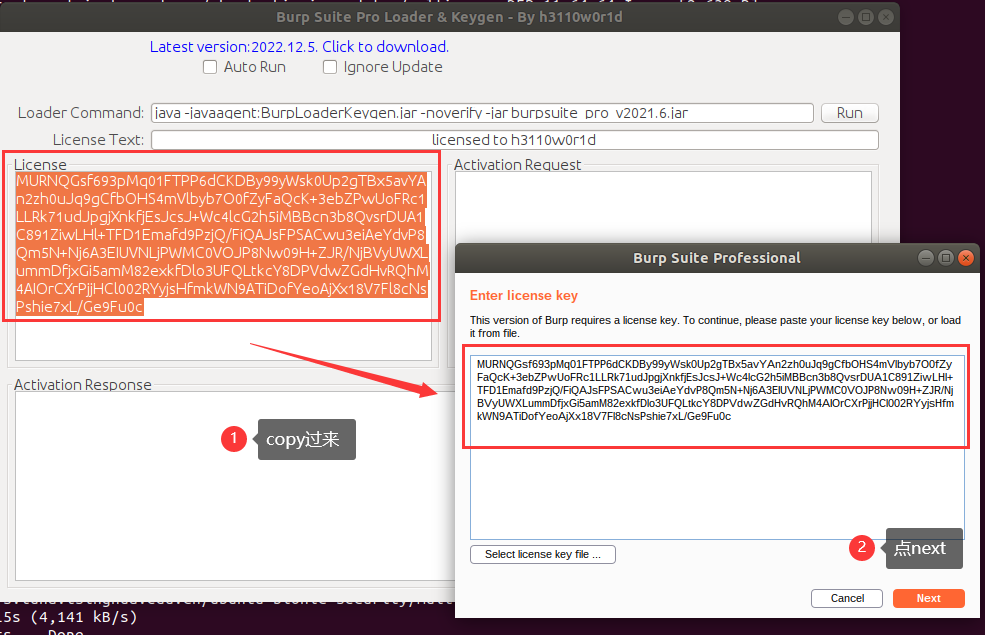The width and height of the screenshot is (985, 635).
Task: Click the 'License Text:' label
Action: click(99, 139)
